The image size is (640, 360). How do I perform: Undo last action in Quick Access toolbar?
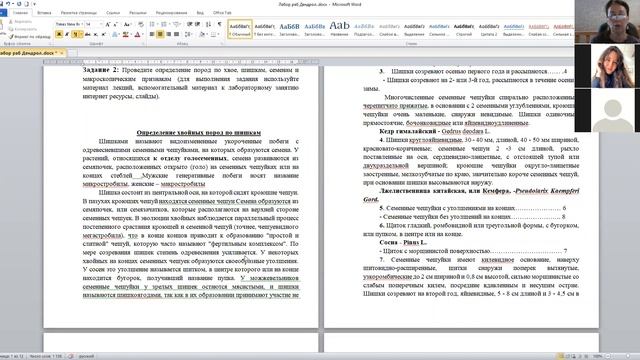point(8,4)
